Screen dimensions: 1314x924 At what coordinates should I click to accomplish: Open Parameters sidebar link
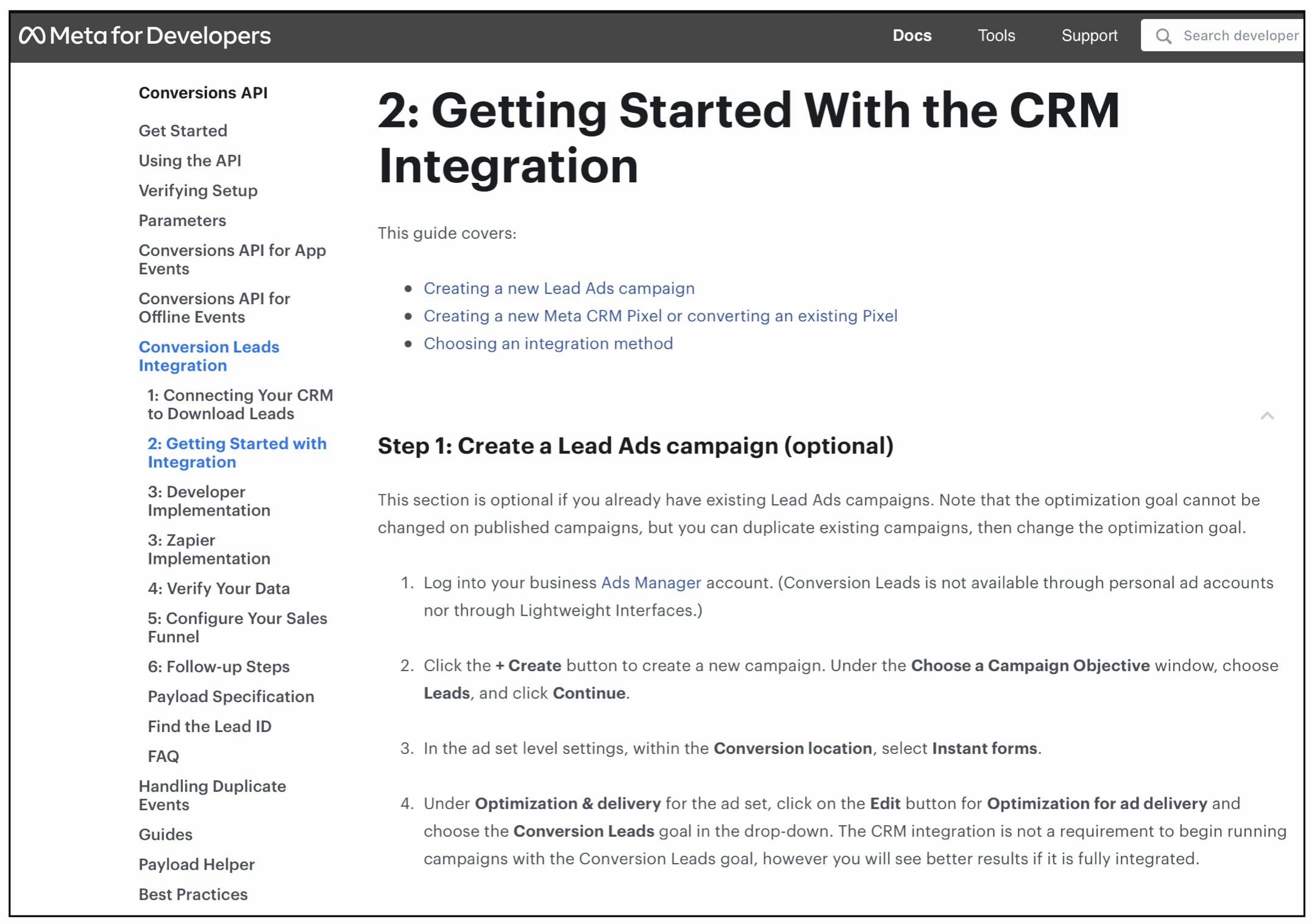[182, 221]
